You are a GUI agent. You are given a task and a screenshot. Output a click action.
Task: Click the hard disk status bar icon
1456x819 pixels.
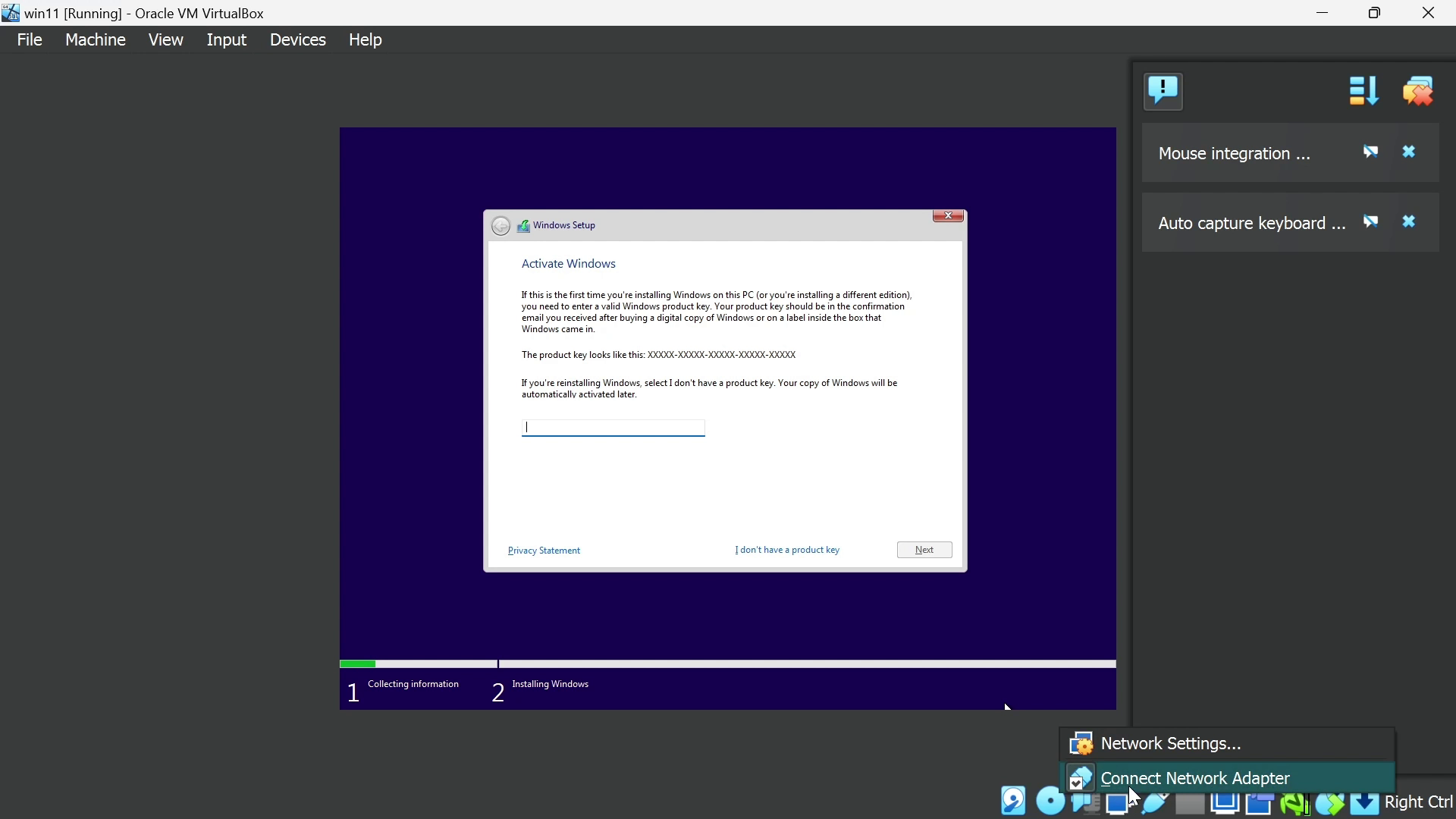tap(1014, 802)
